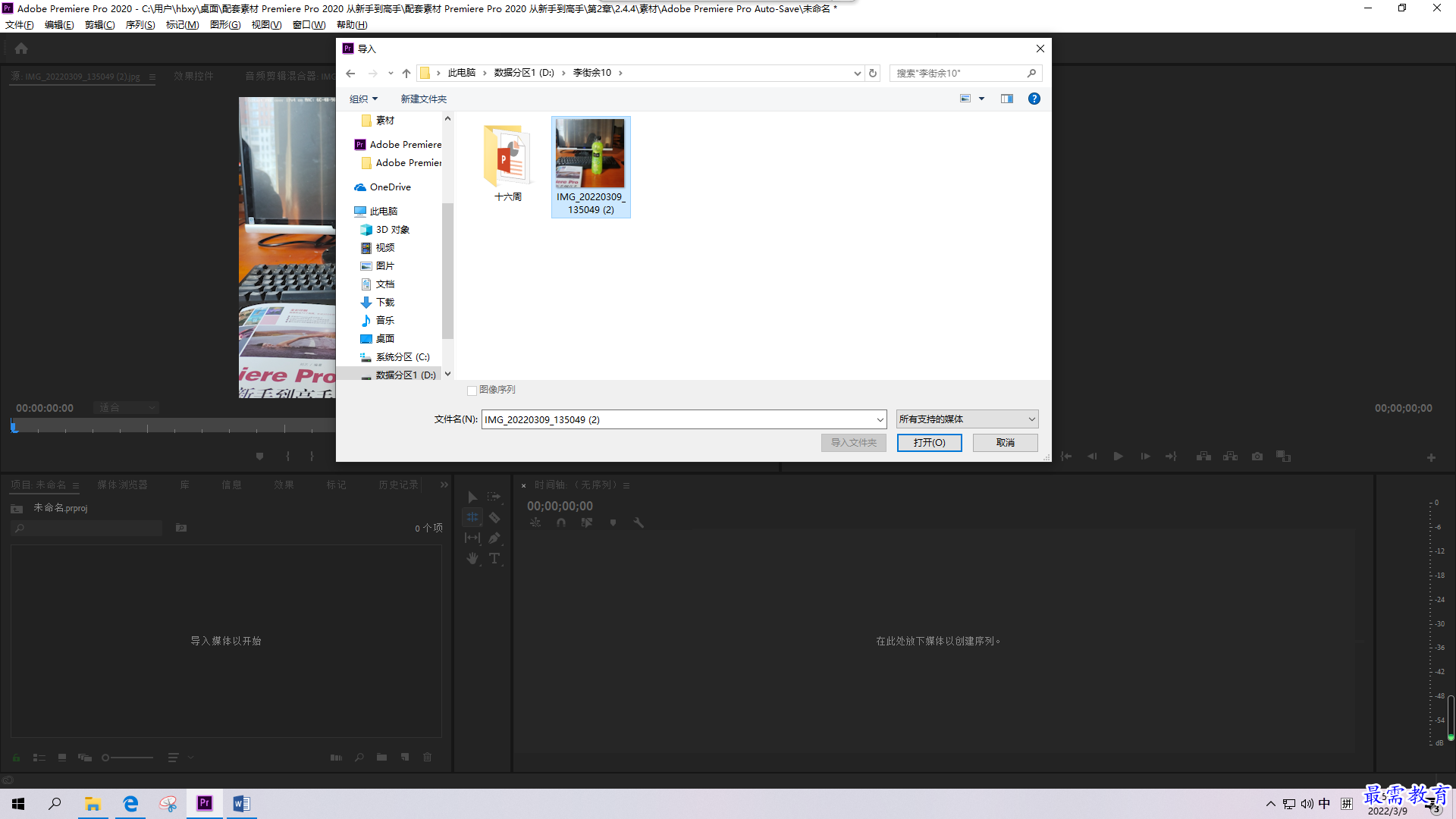
Task: Select the Slip tool
Action: 472,538
